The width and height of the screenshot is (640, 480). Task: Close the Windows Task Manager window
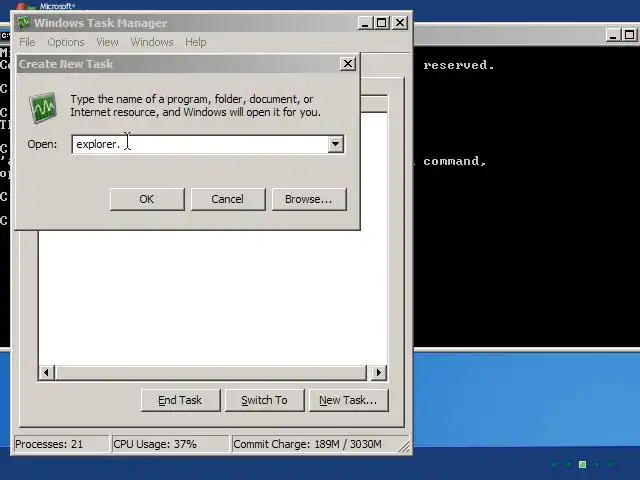[400, 23]
